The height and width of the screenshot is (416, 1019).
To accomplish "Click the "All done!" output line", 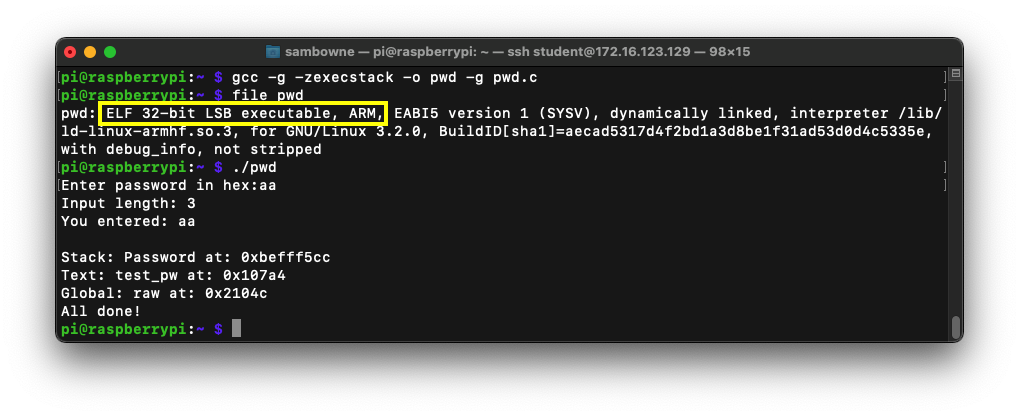I will click(x=101, y=311).
